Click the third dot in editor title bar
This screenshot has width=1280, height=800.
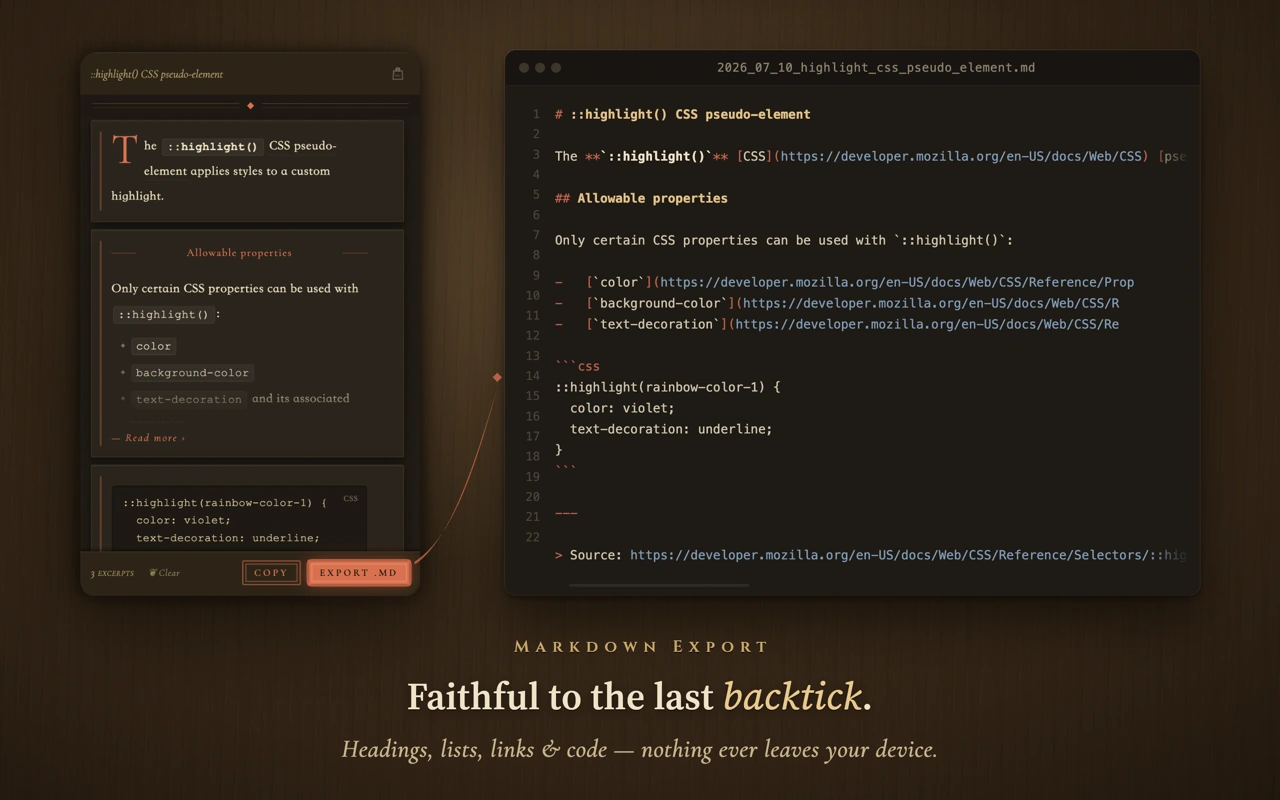556,68
